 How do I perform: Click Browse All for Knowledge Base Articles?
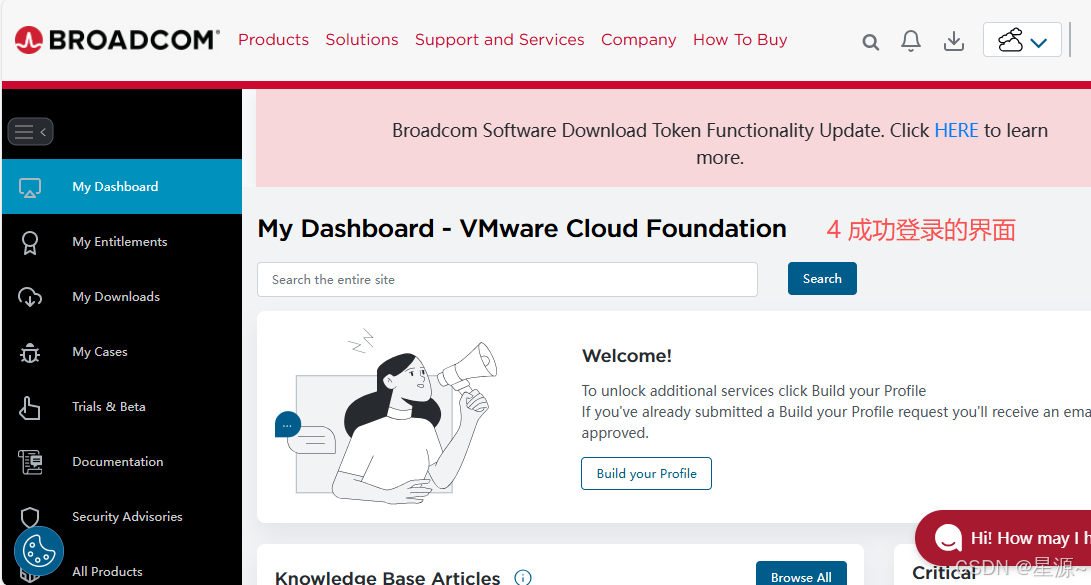[x=801, y=575]
